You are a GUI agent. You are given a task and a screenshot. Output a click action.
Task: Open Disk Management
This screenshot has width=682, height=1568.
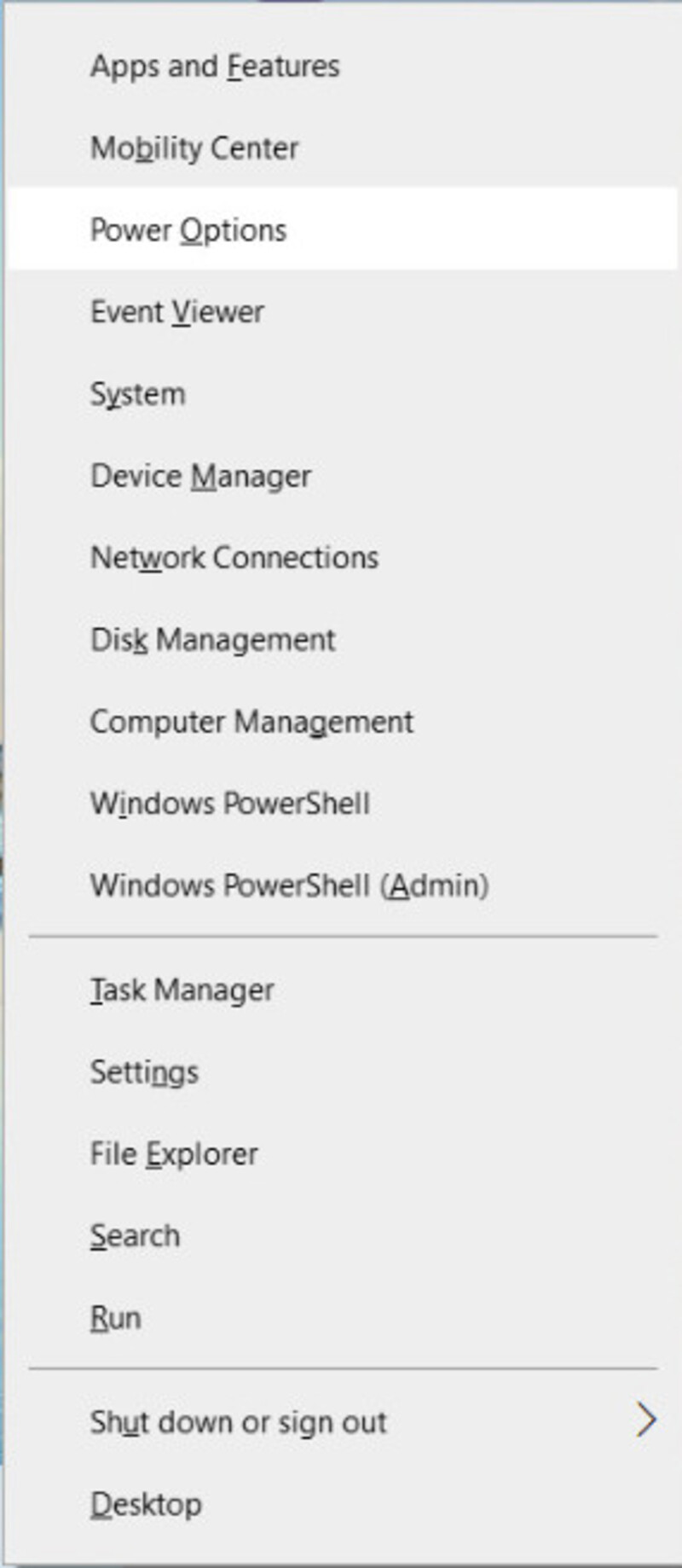pyautogui.click(x=342, y=639)
